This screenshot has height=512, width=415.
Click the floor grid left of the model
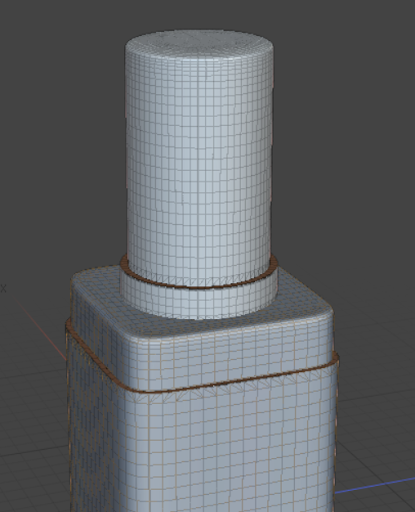point(33,417)
